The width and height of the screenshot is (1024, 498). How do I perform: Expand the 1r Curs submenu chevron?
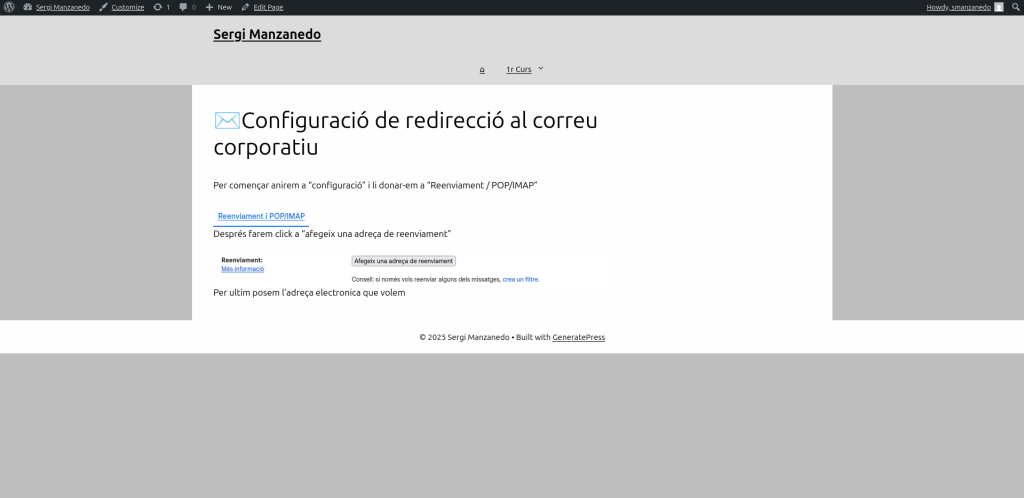541,68
